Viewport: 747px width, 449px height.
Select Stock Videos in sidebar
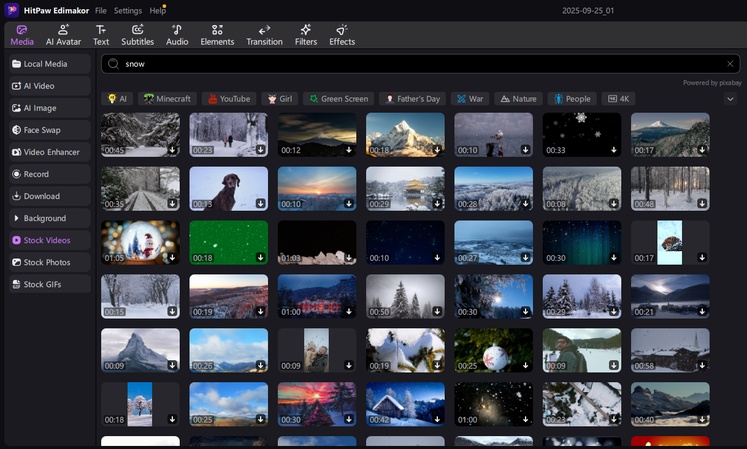click(x=50, y=240)
